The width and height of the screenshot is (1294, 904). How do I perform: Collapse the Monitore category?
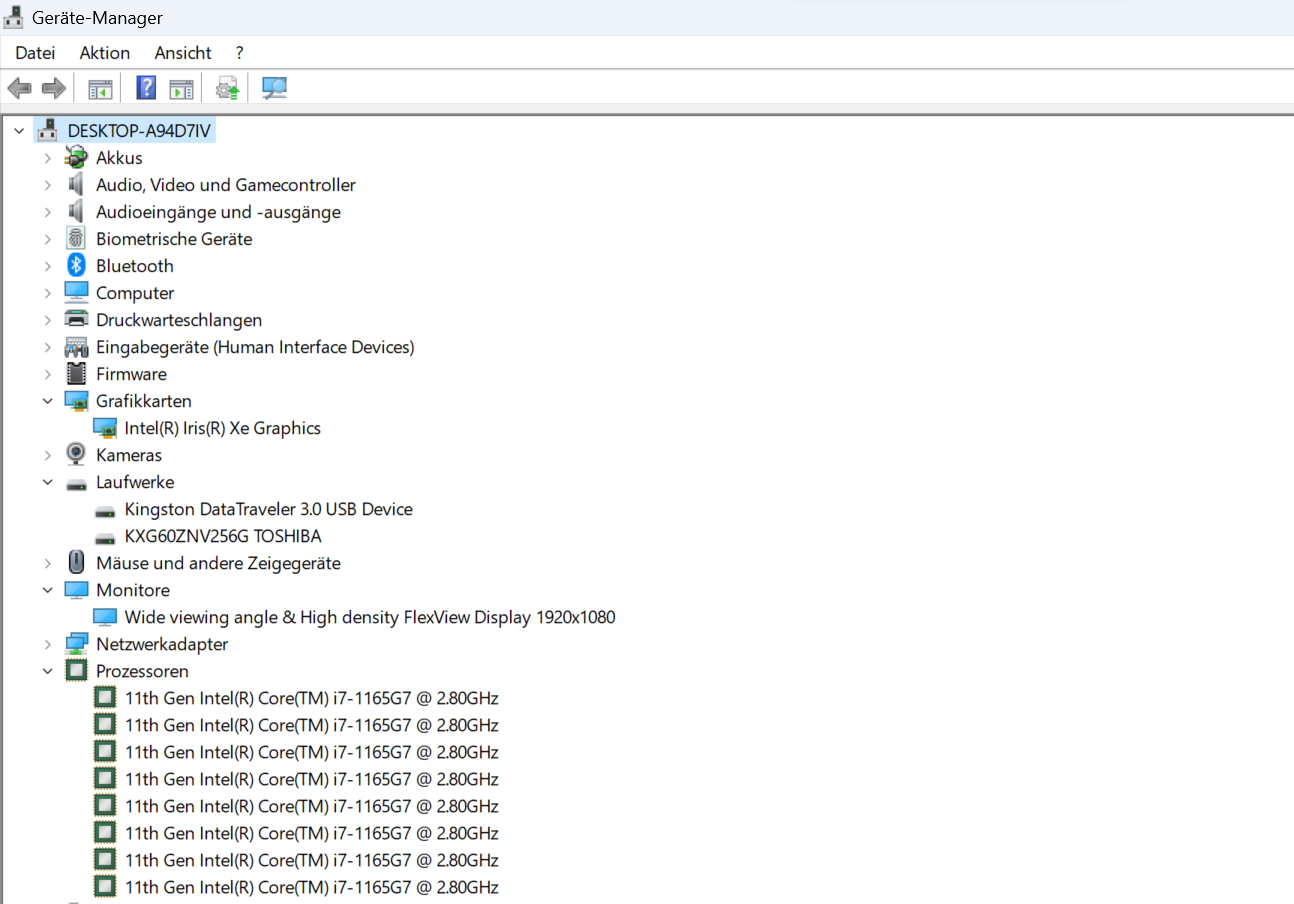47,589
